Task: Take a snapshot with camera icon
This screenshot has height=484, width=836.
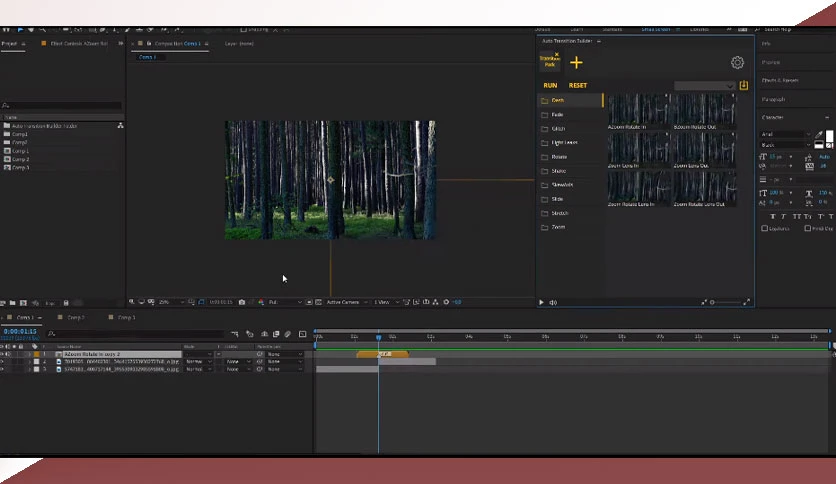Action: pos(242,302)
